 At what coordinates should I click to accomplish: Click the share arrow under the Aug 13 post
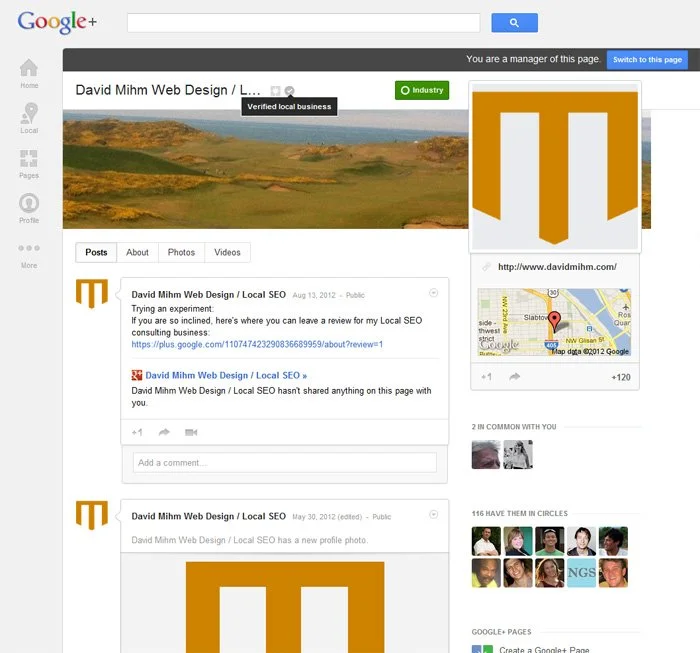pyautogui.click(x=164, y=432)
